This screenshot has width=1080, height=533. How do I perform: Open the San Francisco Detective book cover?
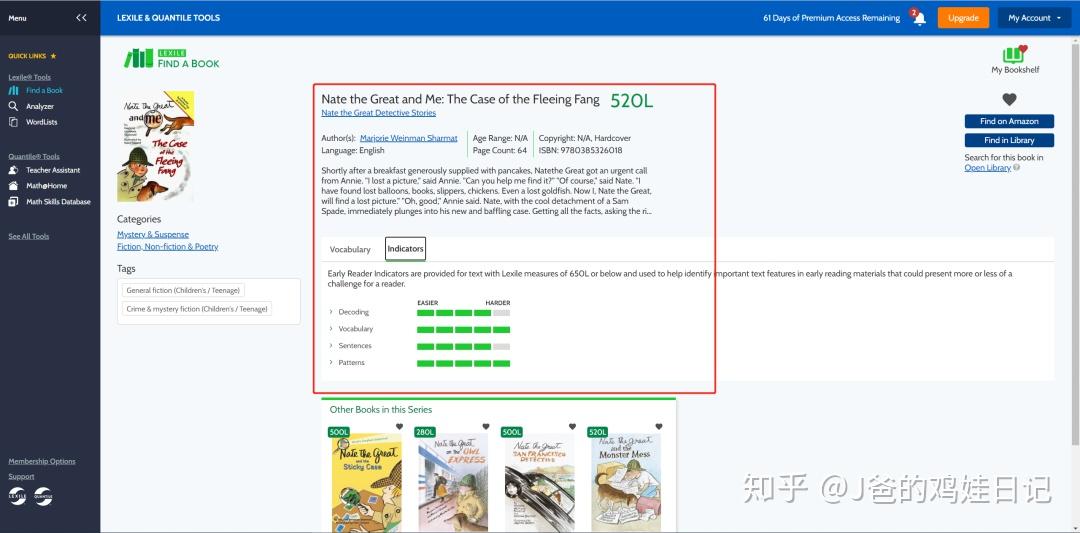tap(539, 482)
